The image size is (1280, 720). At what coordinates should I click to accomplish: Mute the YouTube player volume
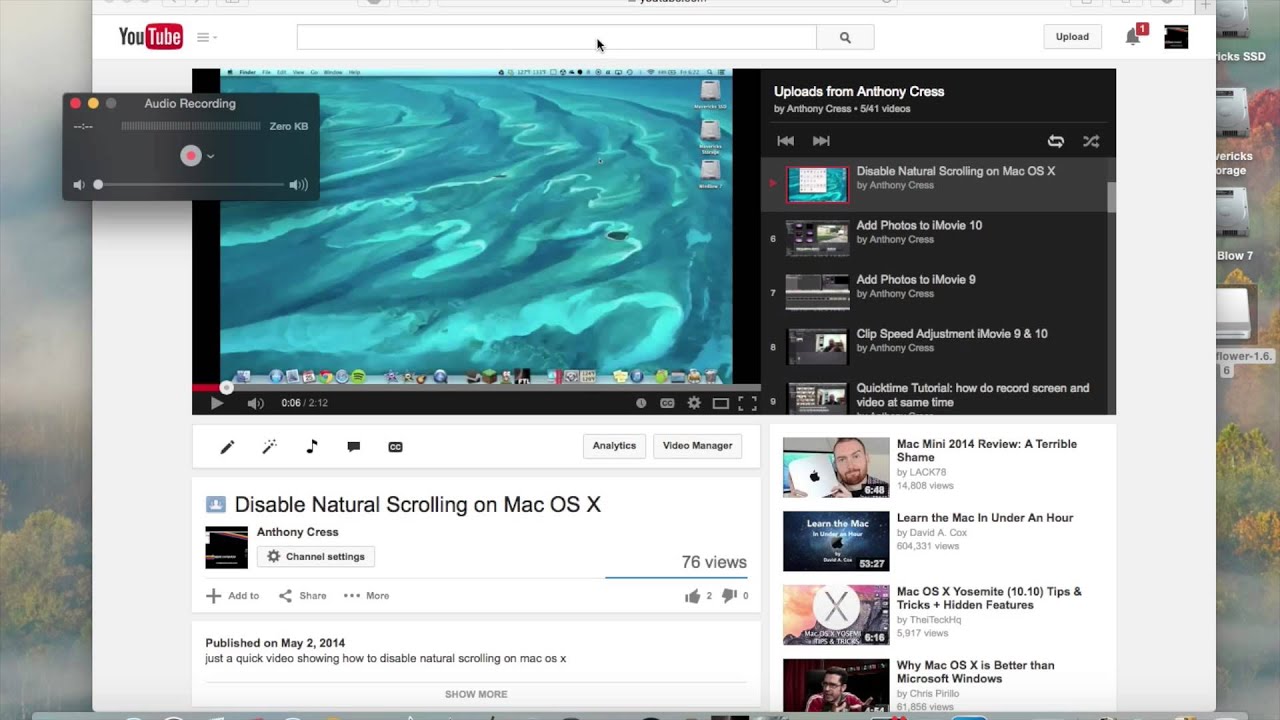pos(255,403)
